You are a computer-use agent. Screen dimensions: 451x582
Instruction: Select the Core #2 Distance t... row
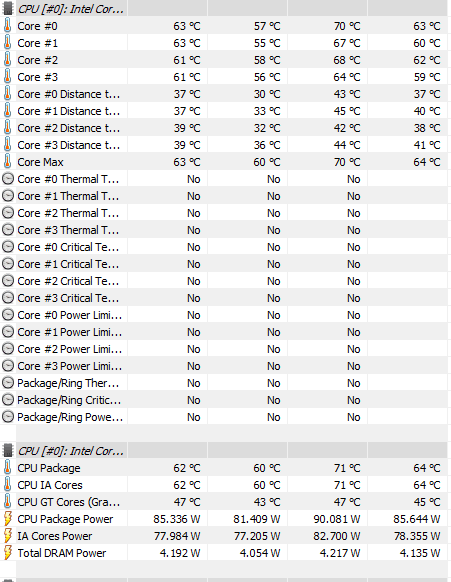(224, 128)
